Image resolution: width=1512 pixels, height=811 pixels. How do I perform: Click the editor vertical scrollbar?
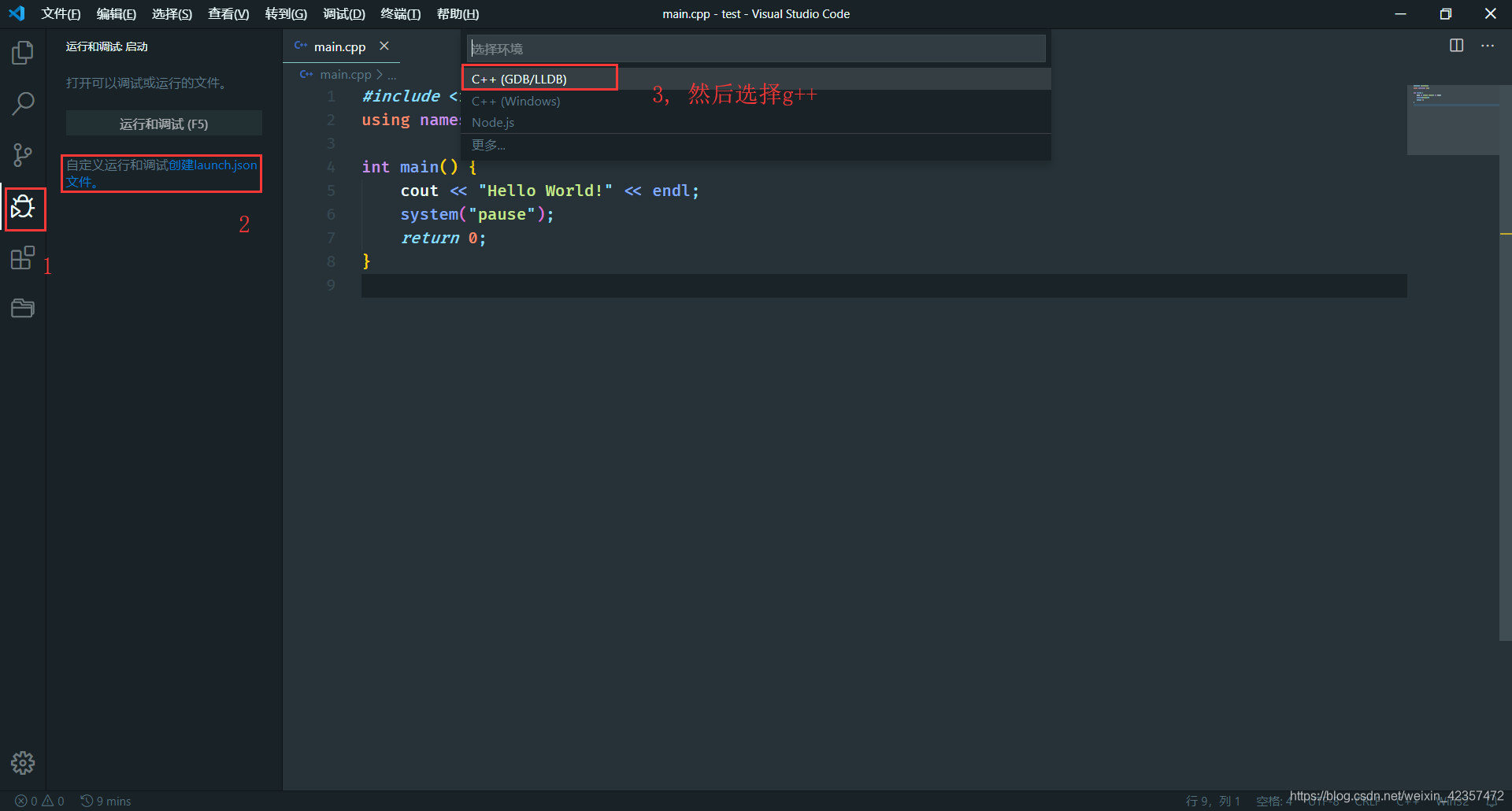point(1506,362)
